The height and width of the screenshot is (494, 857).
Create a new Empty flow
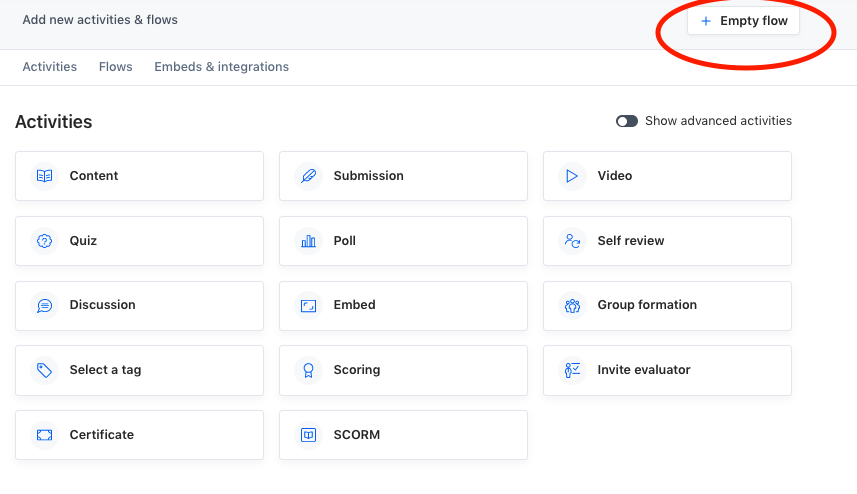click(743, 21)
